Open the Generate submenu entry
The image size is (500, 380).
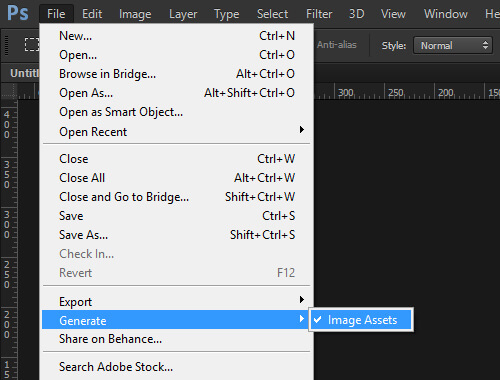point(175,320)
